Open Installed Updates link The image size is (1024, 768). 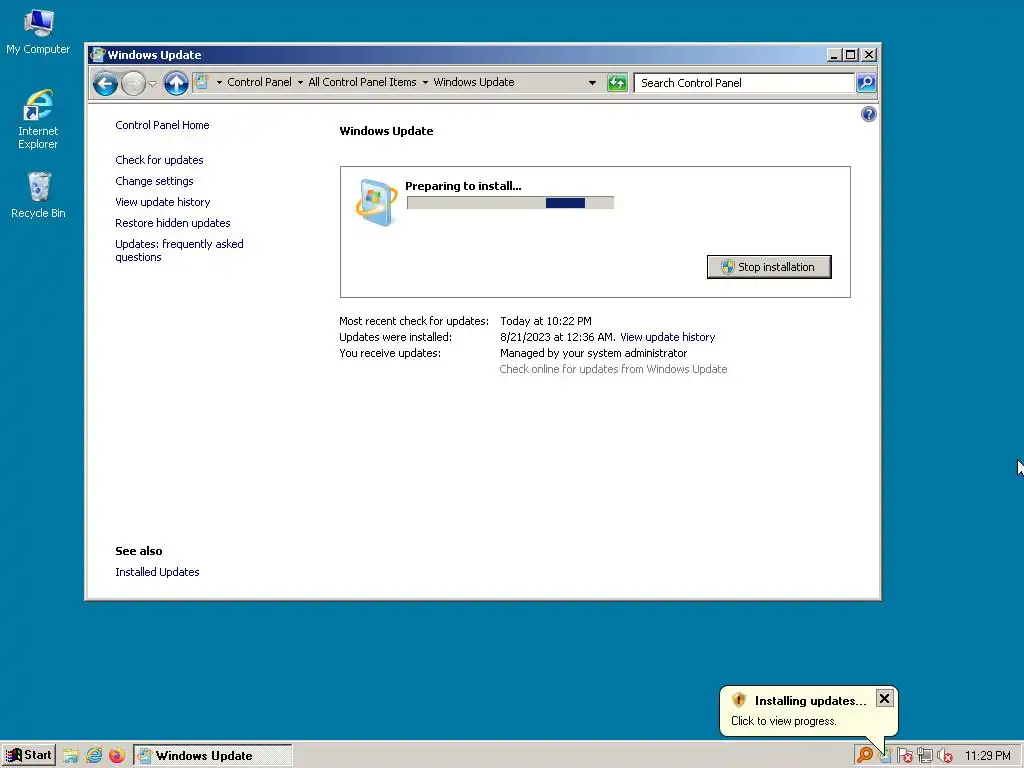point(157,572)
